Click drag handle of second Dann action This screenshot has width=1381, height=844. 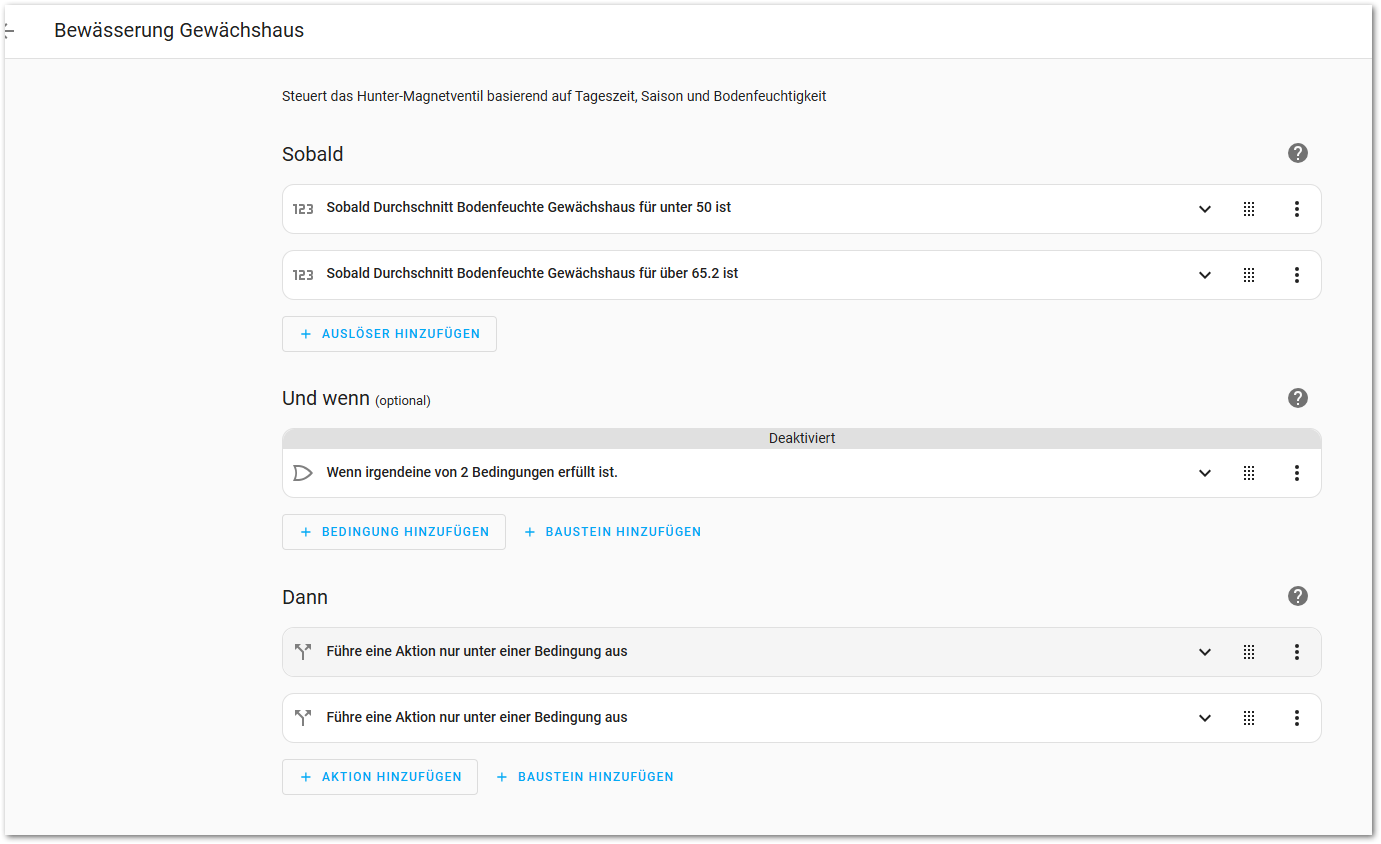tap(1249, 718)
